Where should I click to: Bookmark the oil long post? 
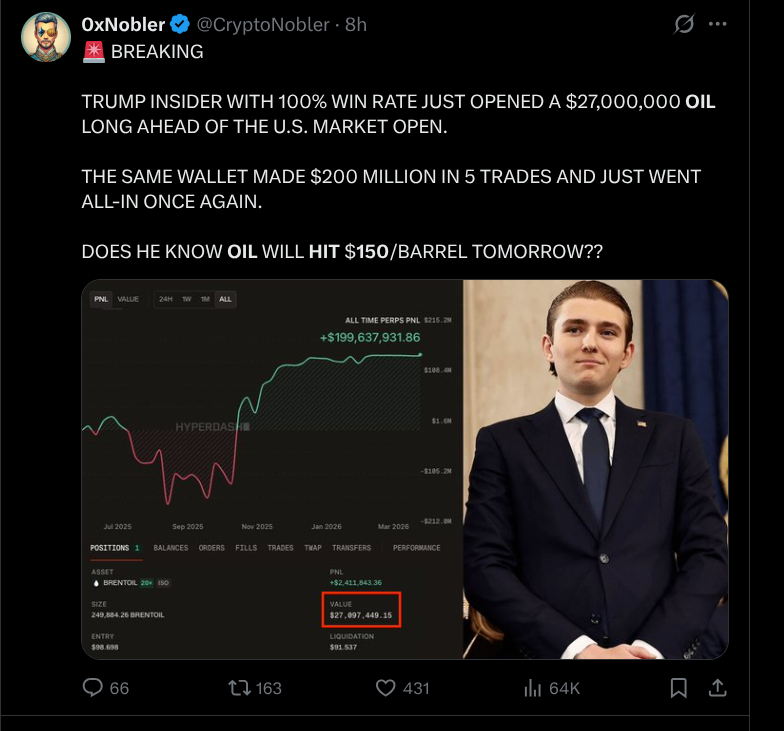tap(678, 688)
